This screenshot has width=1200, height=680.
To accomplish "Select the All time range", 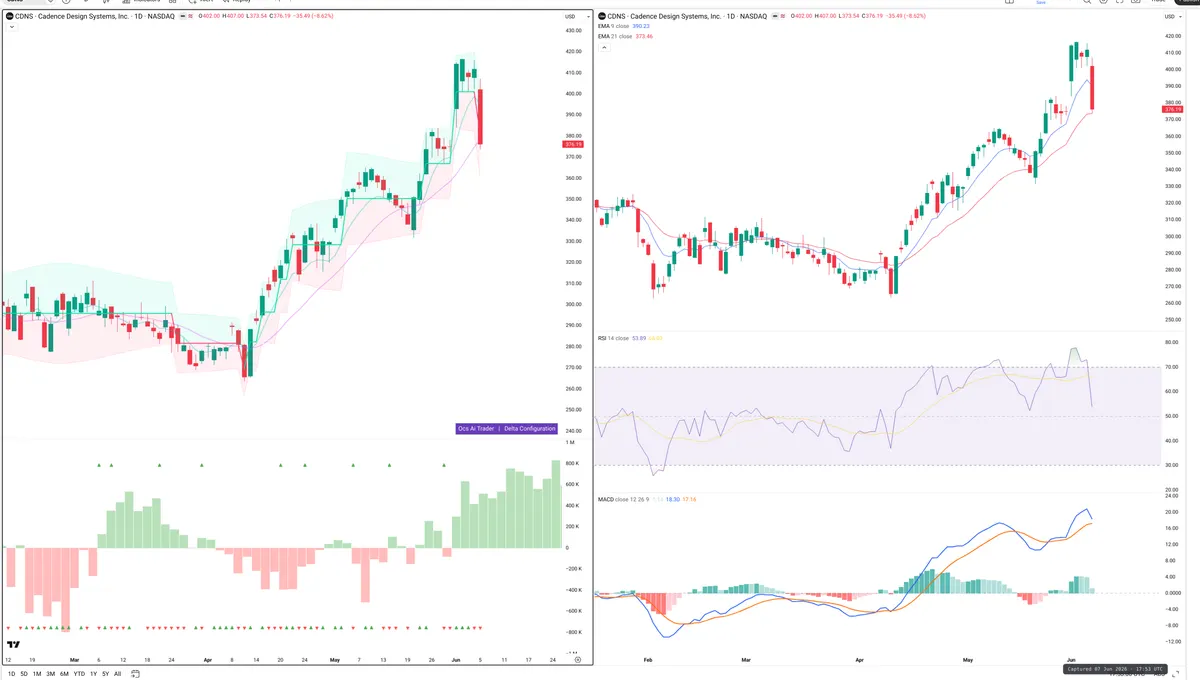I will (117, 674).
